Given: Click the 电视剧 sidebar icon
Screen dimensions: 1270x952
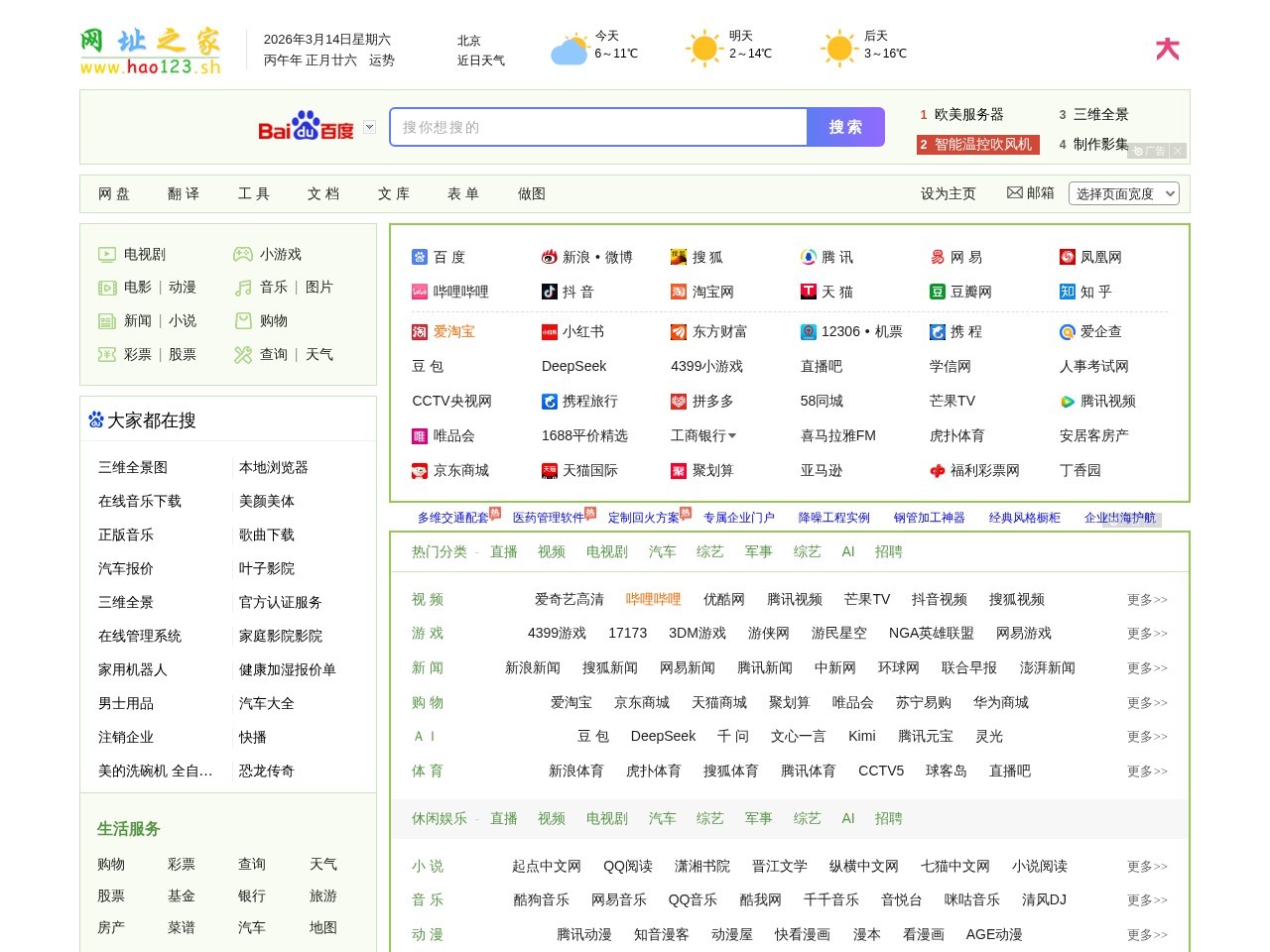Looking at the screenshot, I should click(107, 254).
